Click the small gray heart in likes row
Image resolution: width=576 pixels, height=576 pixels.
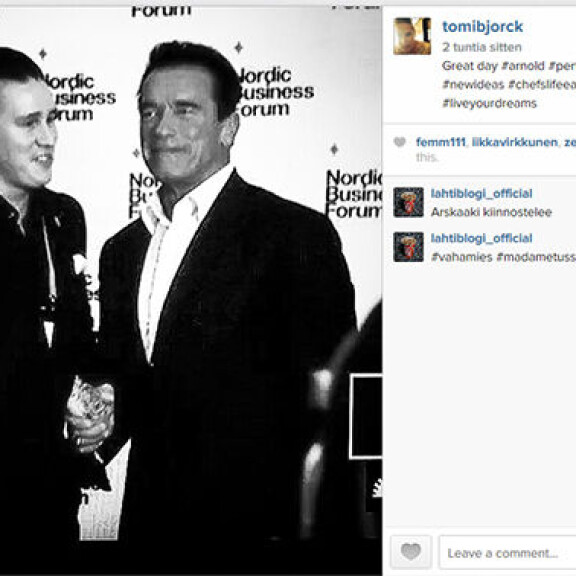point(400,142)
